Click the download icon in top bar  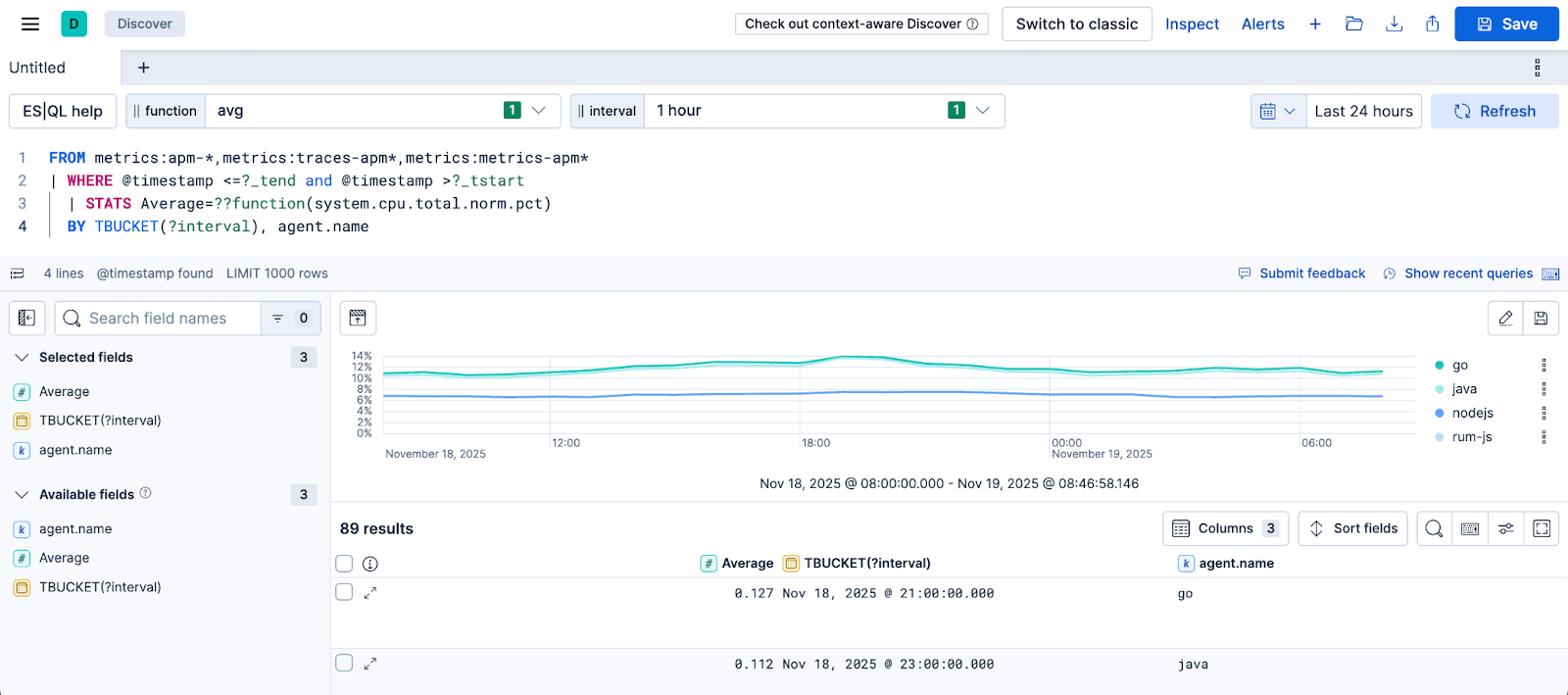point(1394,24)
